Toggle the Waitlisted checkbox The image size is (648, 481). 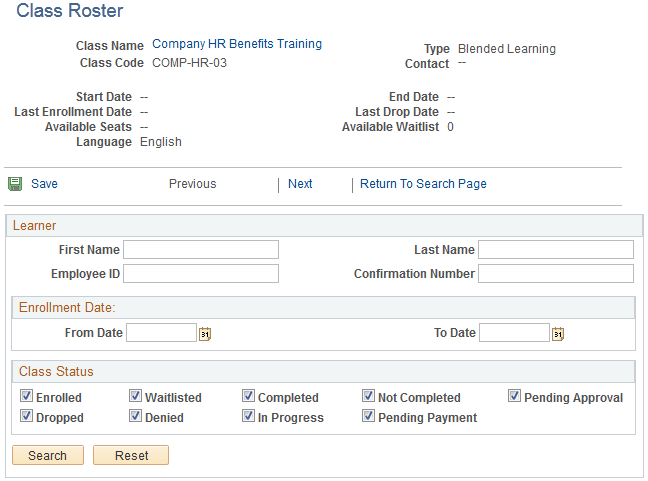coord(136,396)
